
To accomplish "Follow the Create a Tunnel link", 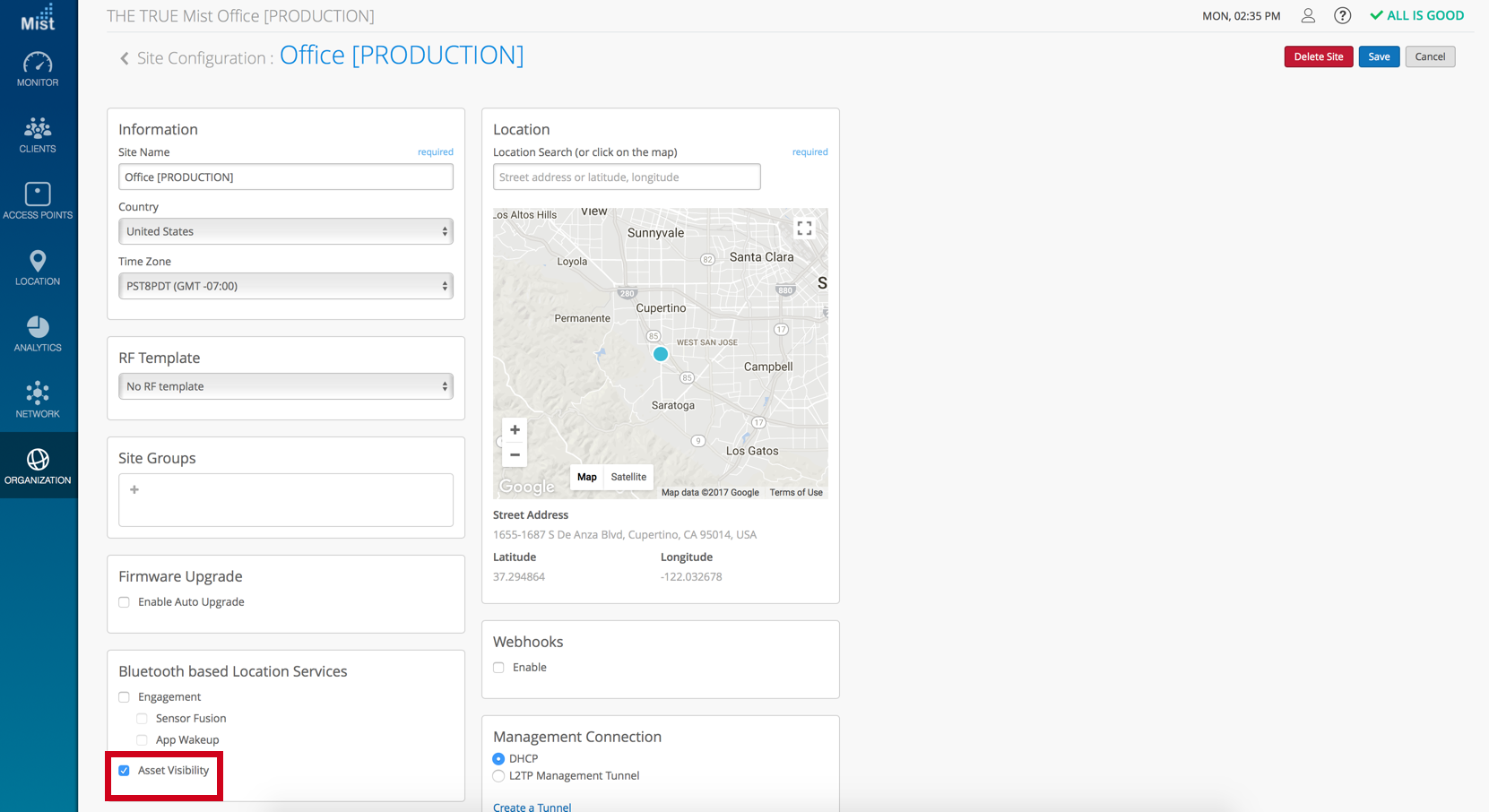I will [x=532, y=807].
